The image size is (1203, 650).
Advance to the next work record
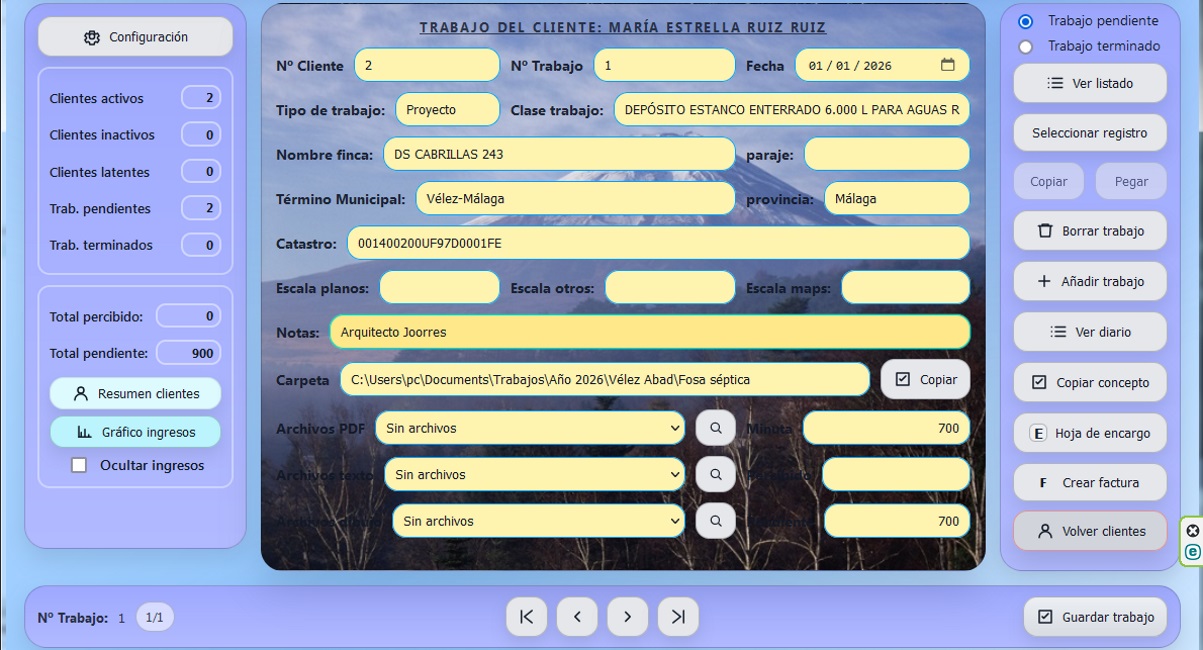pyautogui.click(x=627, y=617)
